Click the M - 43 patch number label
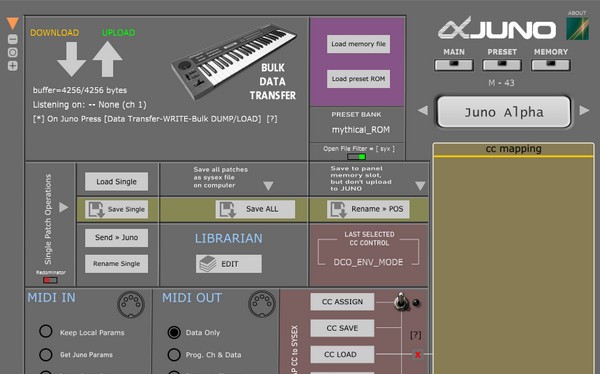This screenshot has height=374, width=600. click(501, 83)
